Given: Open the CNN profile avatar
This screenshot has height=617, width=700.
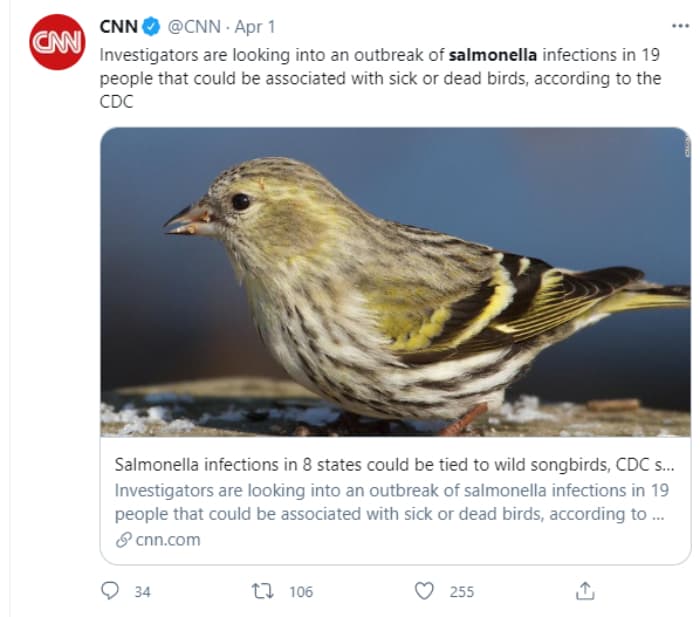Looking at the screenshot, I should tap(57, 42).
